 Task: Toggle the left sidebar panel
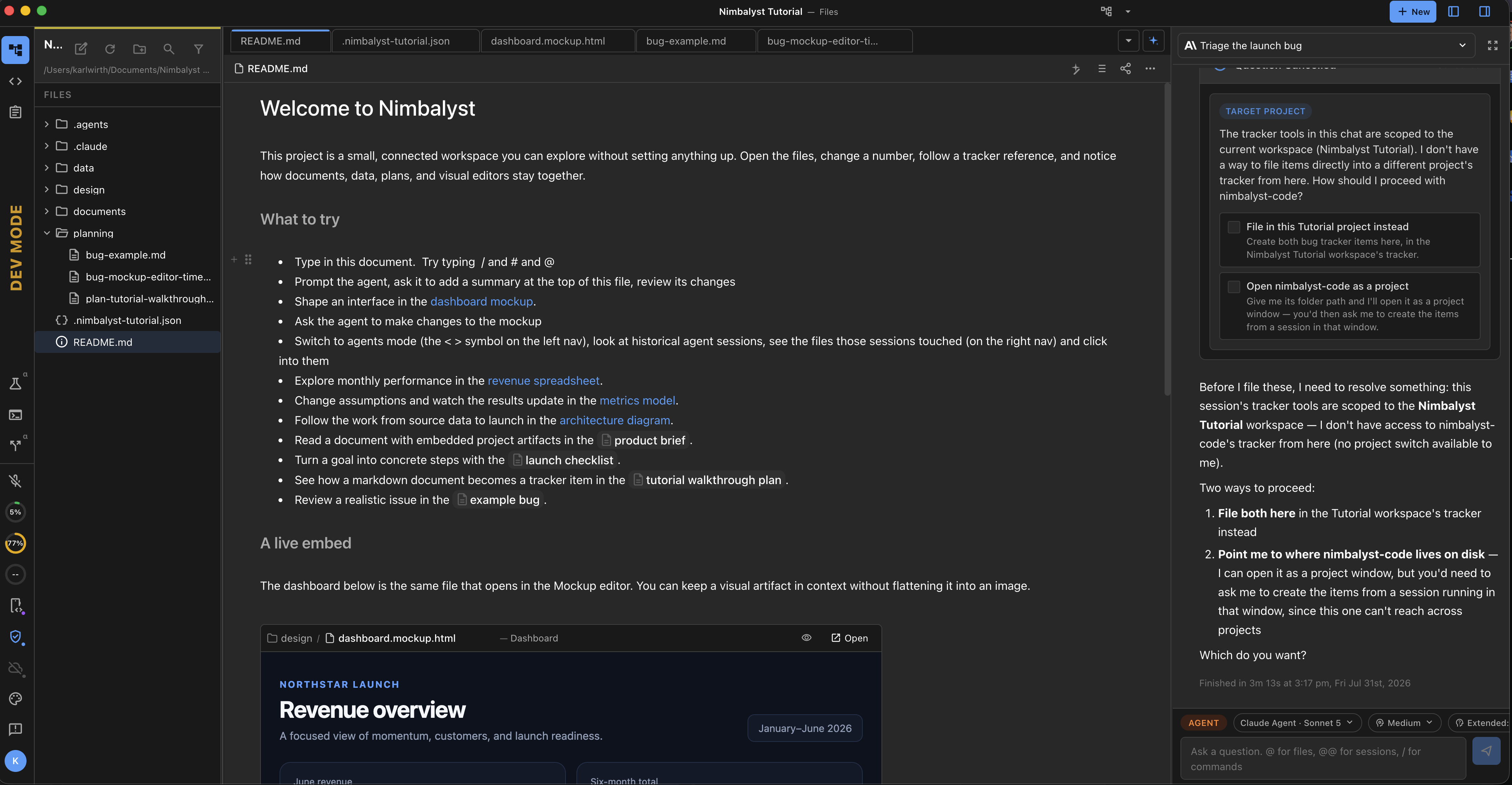click(x=1453, y=12)
